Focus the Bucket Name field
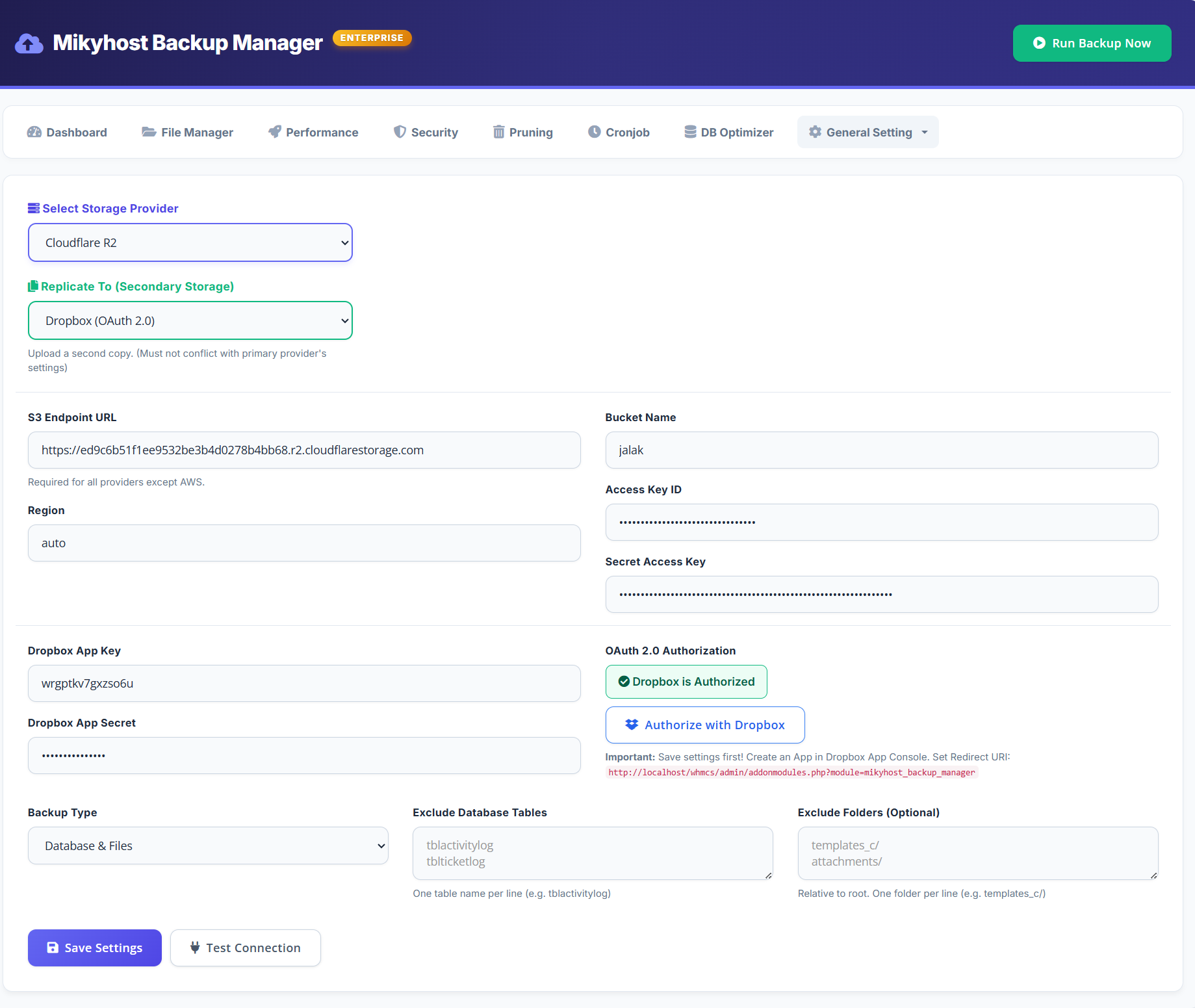 [882, 450]
